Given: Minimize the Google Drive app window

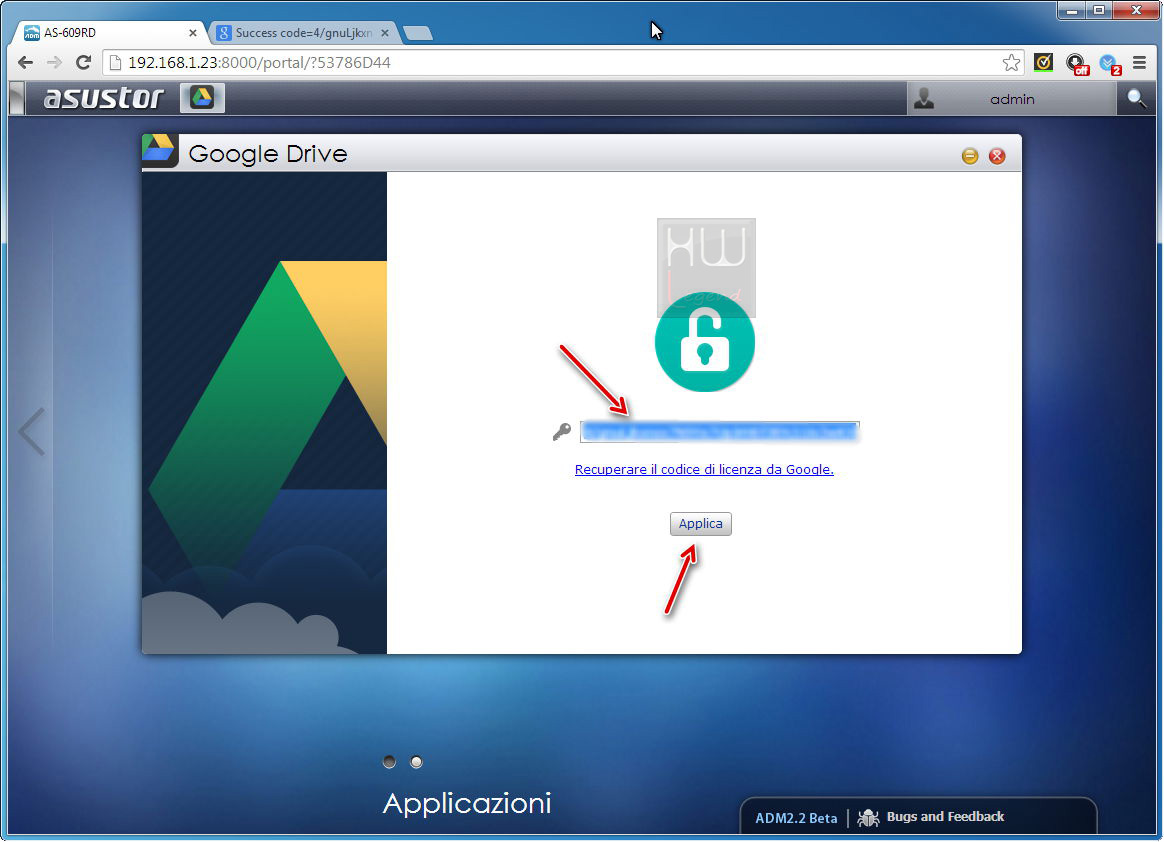Looking at the screenshot, I should pyautogui.click(x=970, y=156).
